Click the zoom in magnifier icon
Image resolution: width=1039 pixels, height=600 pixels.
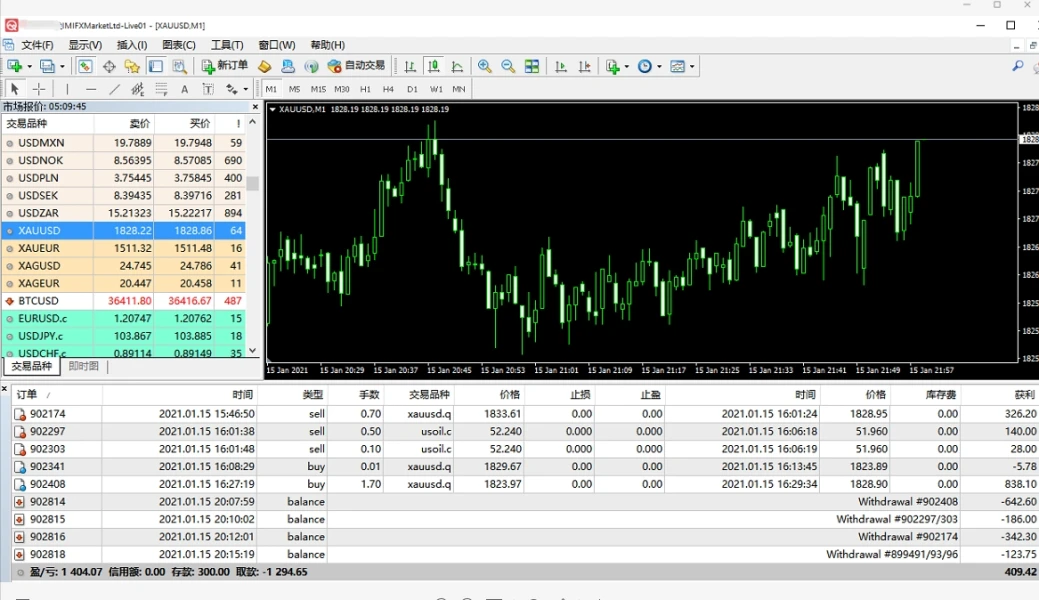[485, 66]
